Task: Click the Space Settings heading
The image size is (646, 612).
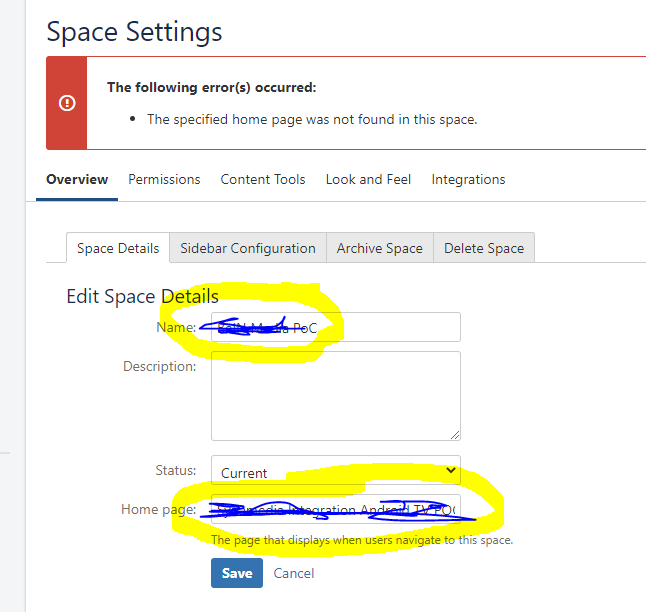Action: 134,32
